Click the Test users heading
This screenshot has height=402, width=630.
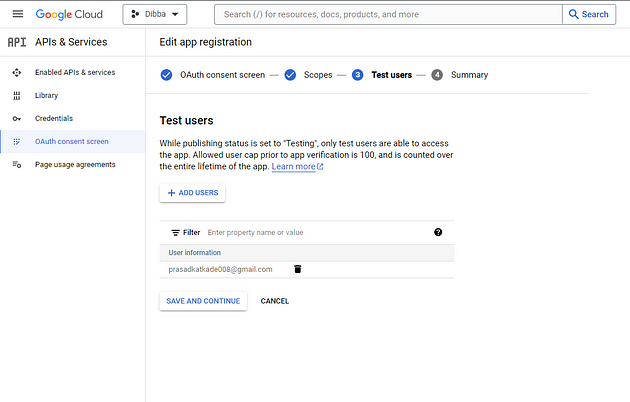click(x=186, y=120)
